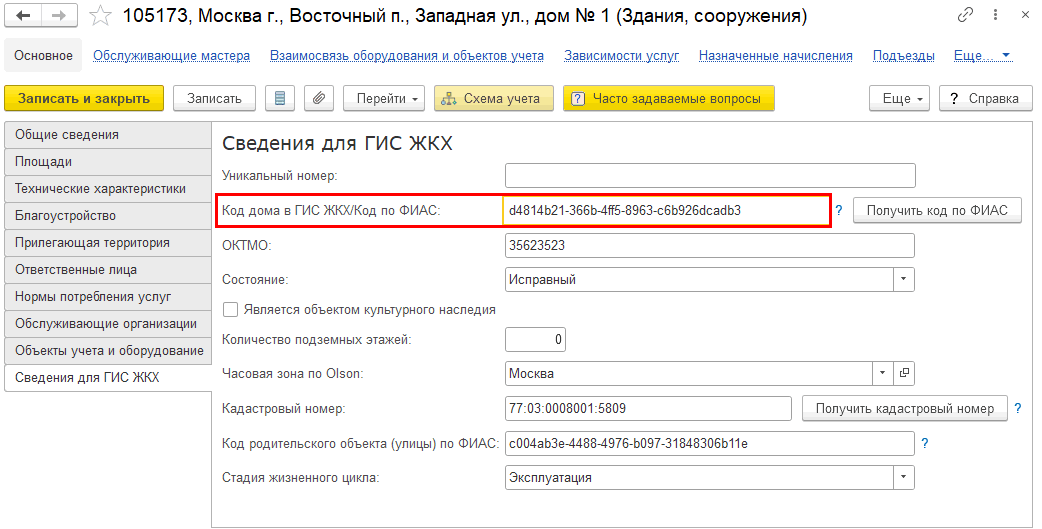The image size is (1042, 529).
Task: Click the Получить код по ФИАС button
Action: (937, 211)
